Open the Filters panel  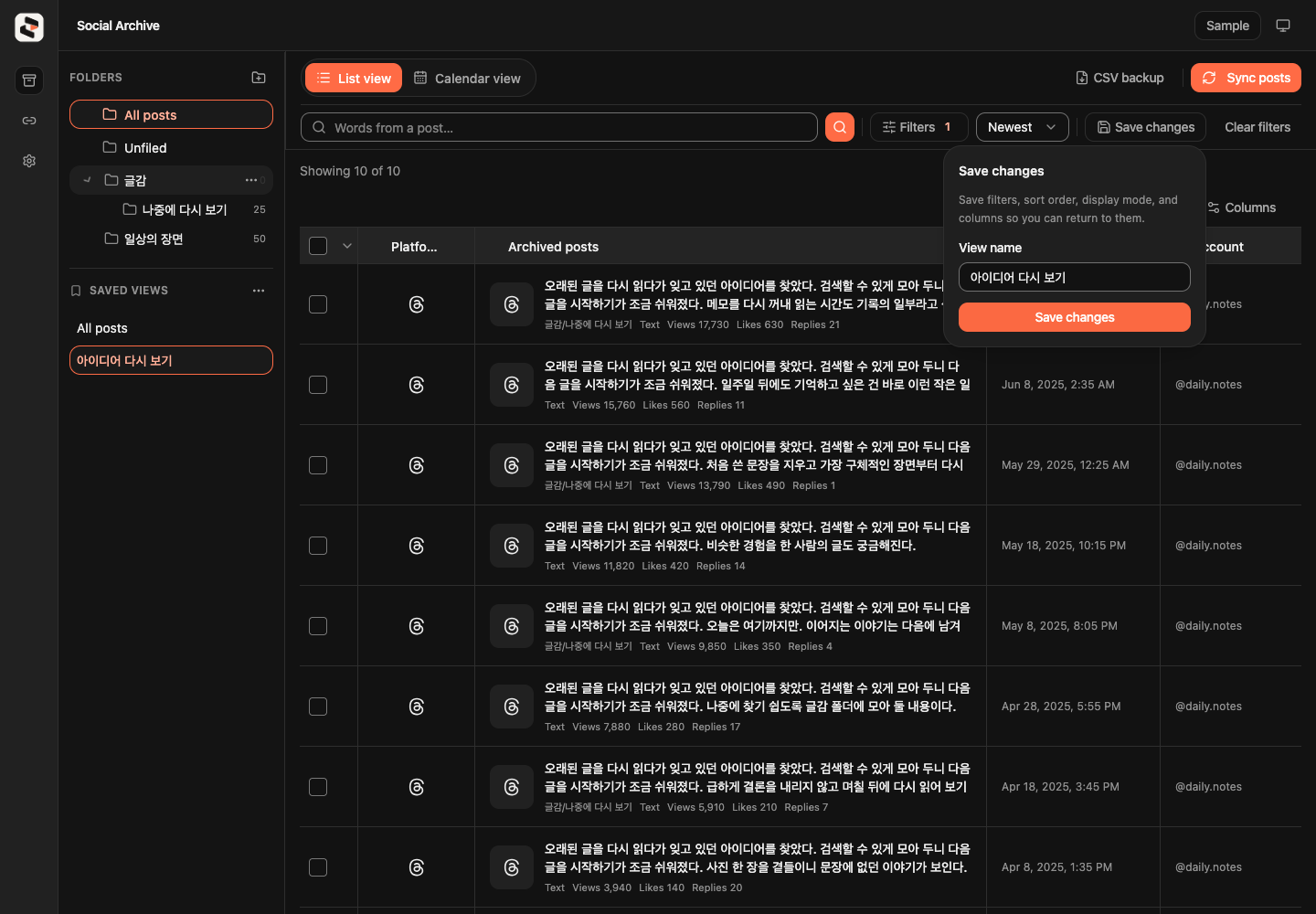tap(918, 127)
